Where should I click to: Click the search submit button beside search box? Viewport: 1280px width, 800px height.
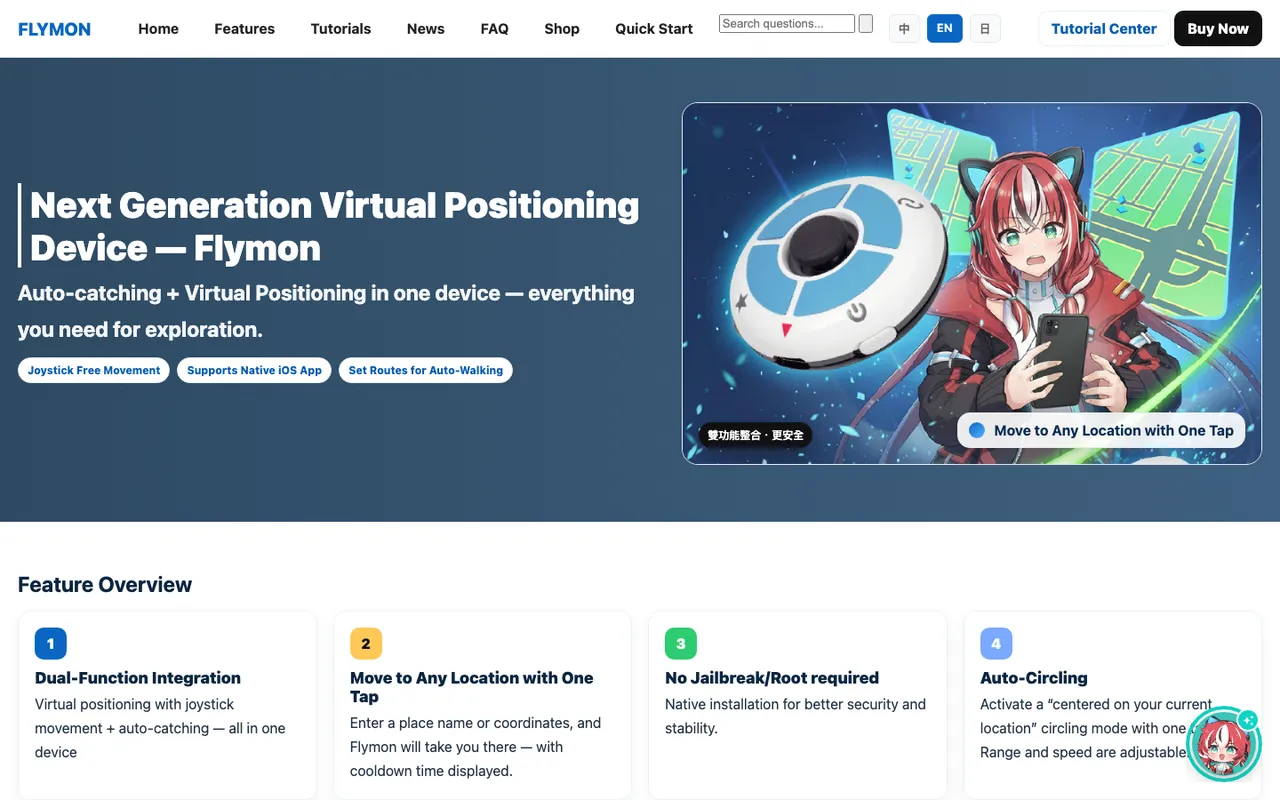coord(866,23)
